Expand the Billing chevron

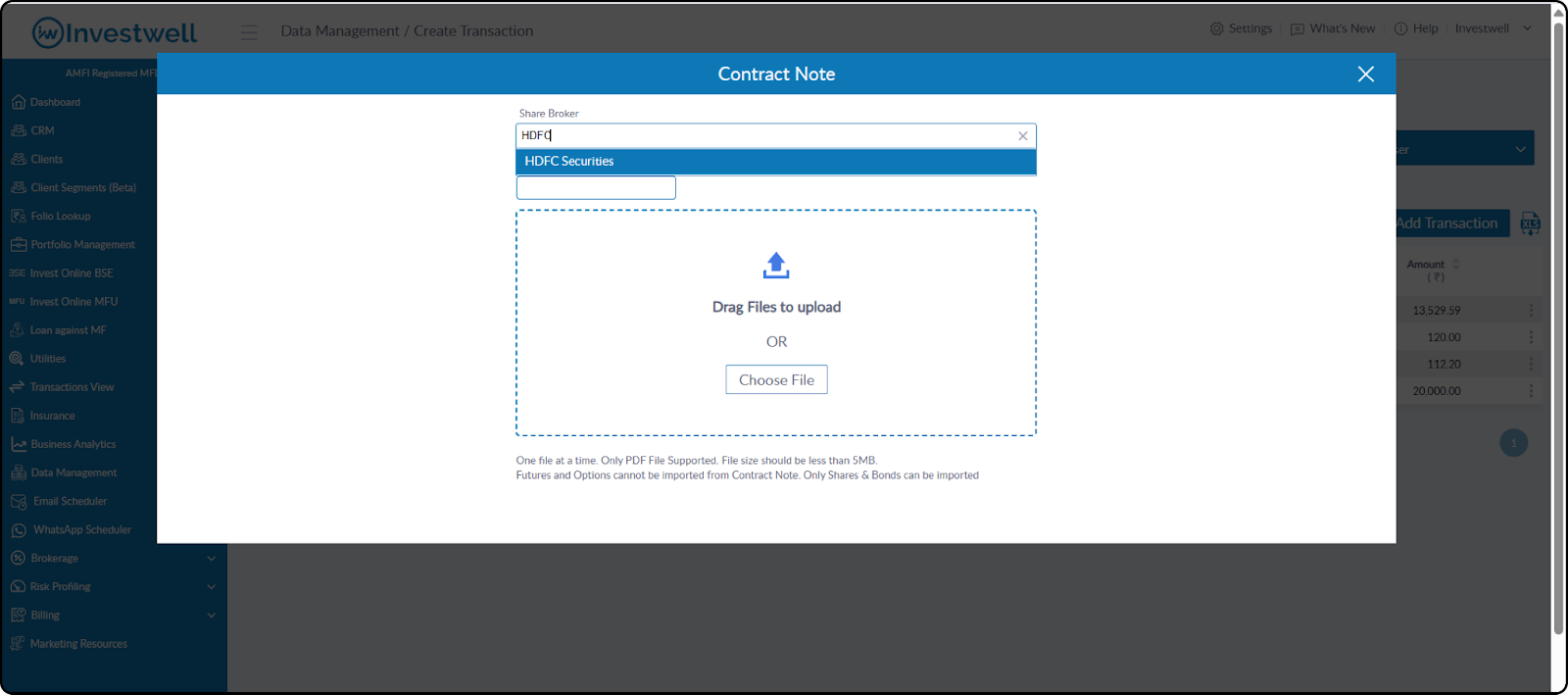(x=211, y=615)
